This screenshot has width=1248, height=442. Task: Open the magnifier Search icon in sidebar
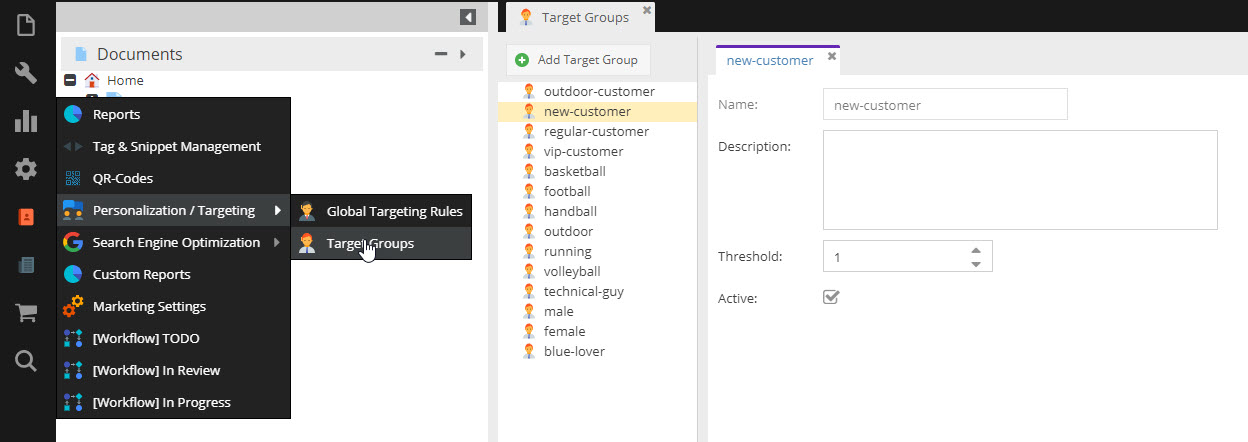[x=26, y=361]
